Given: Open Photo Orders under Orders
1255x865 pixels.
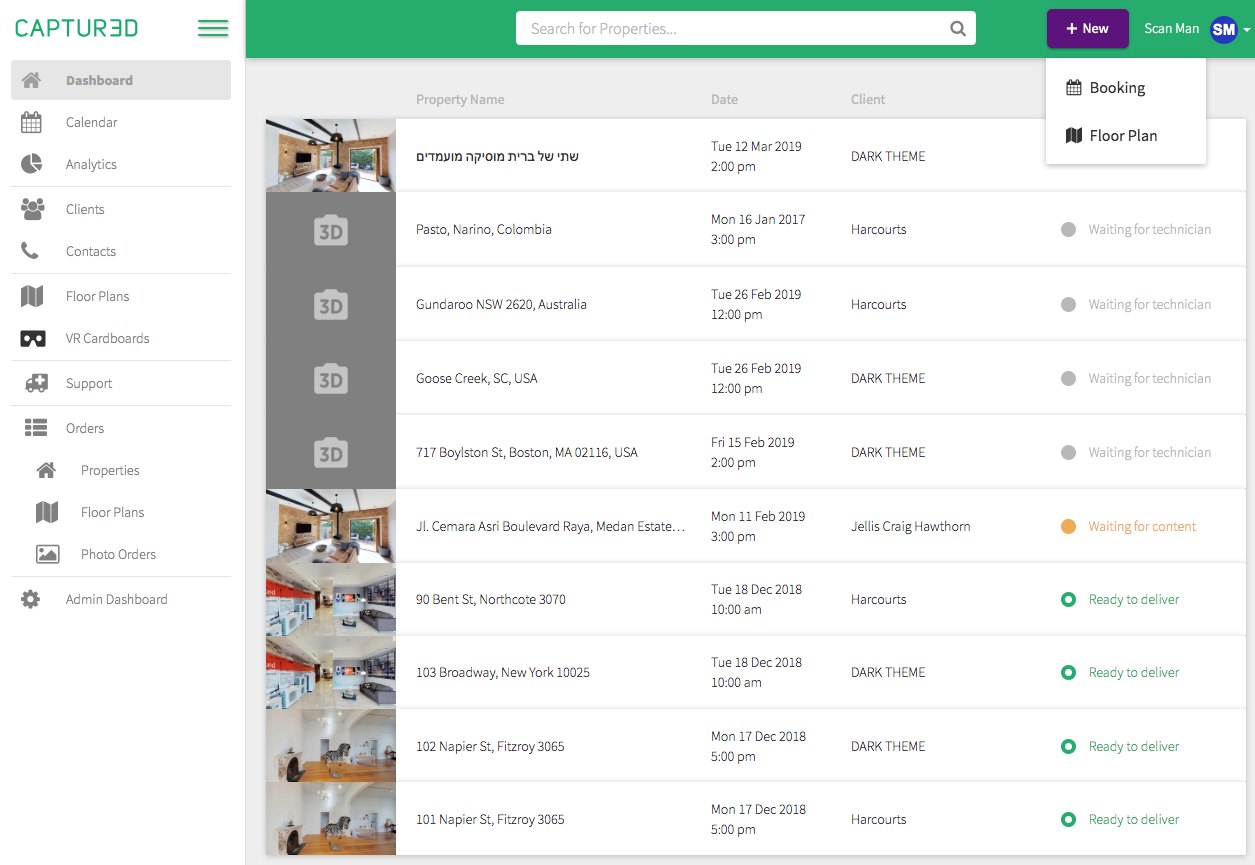Looking at the screenshot, I should [119, 554].
